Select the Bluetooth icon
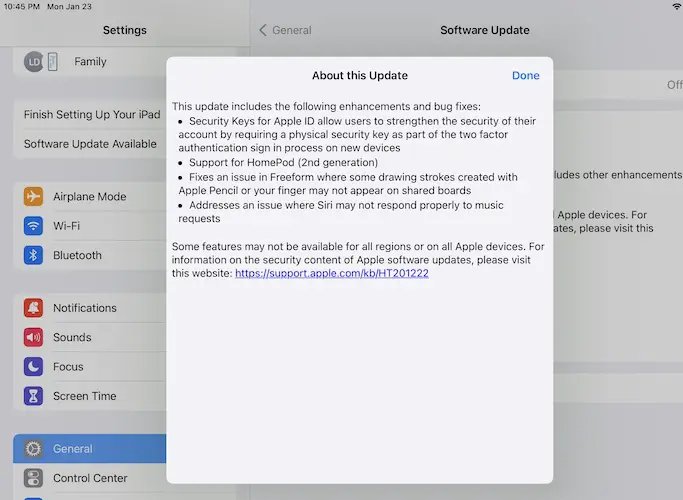 click(x=34, y=255)
